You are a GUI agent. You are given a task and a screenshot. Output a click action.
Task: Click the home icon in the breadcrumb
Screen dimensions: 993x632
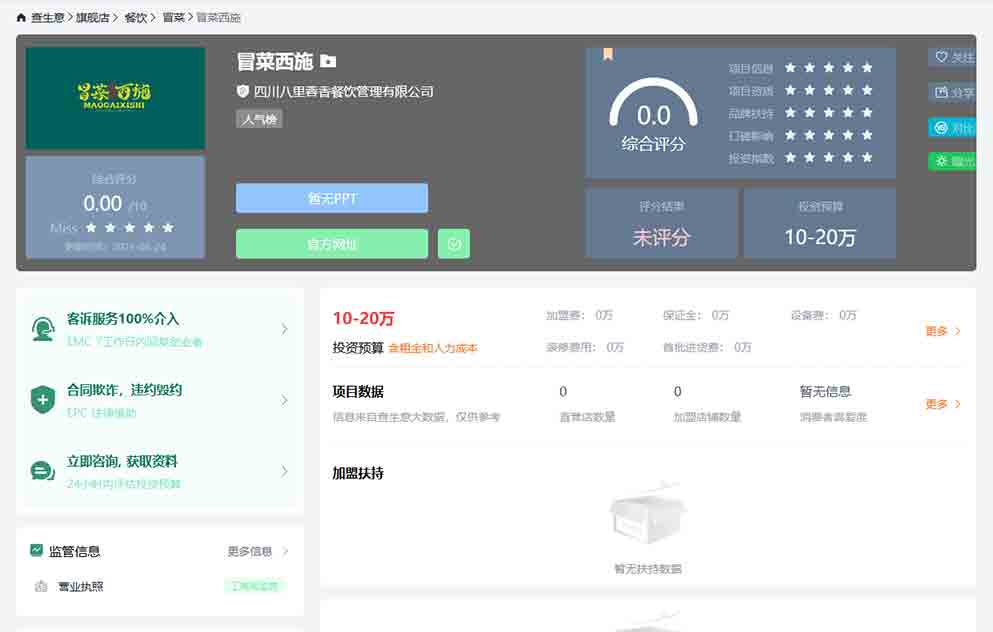coord(21,18)
